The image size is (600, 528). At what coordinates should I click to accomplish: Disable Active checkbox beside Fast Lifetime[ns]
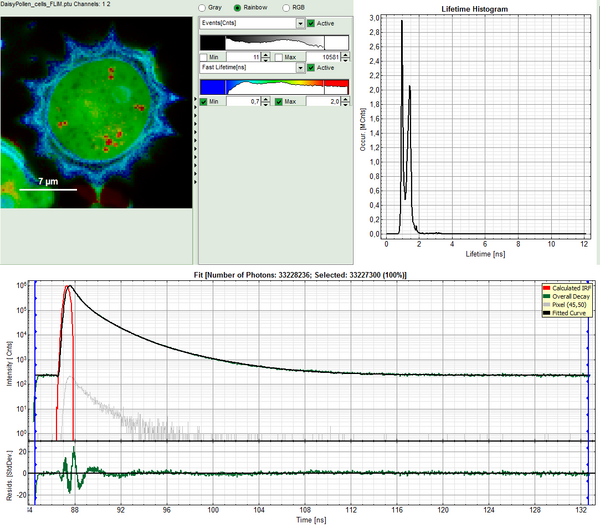(312, 68)
